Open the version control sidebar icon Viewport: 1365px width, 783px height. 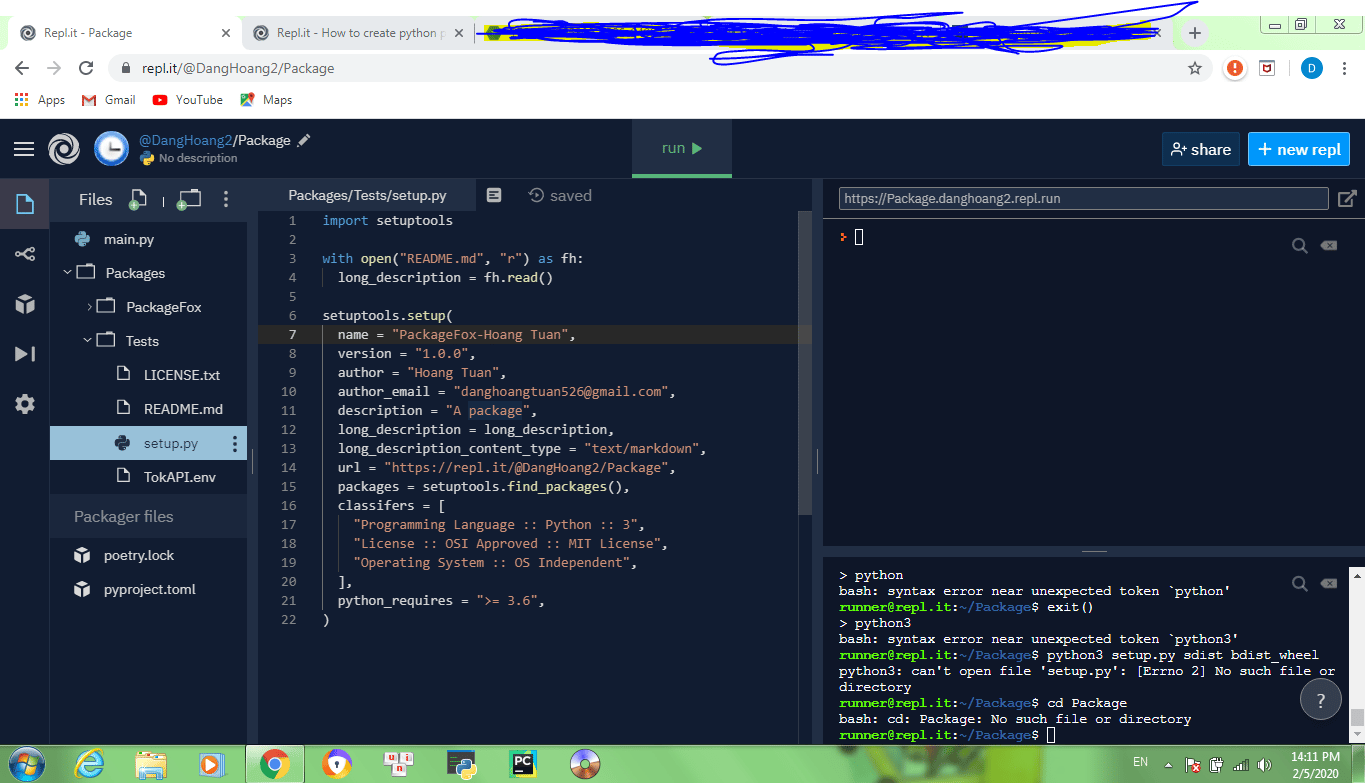25,254
